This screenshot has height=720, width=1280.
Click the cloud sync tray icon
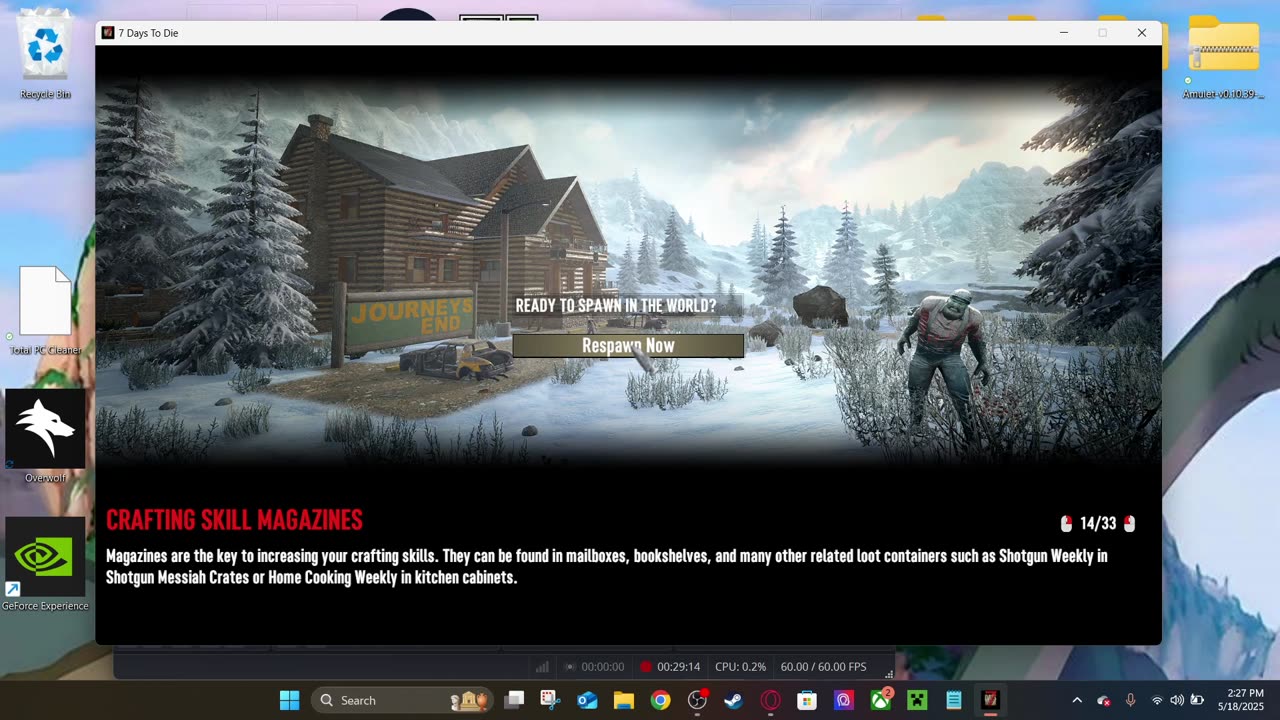click(x=1104, y=700)
